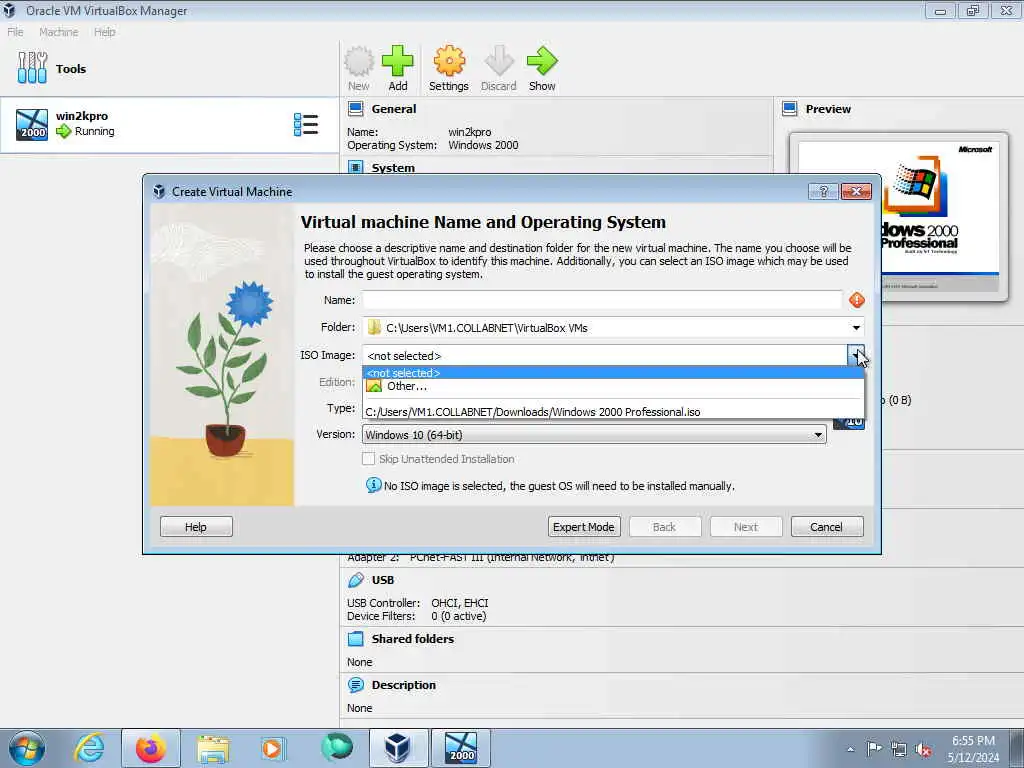Open the media player taskbar icon

coord(273,748)
